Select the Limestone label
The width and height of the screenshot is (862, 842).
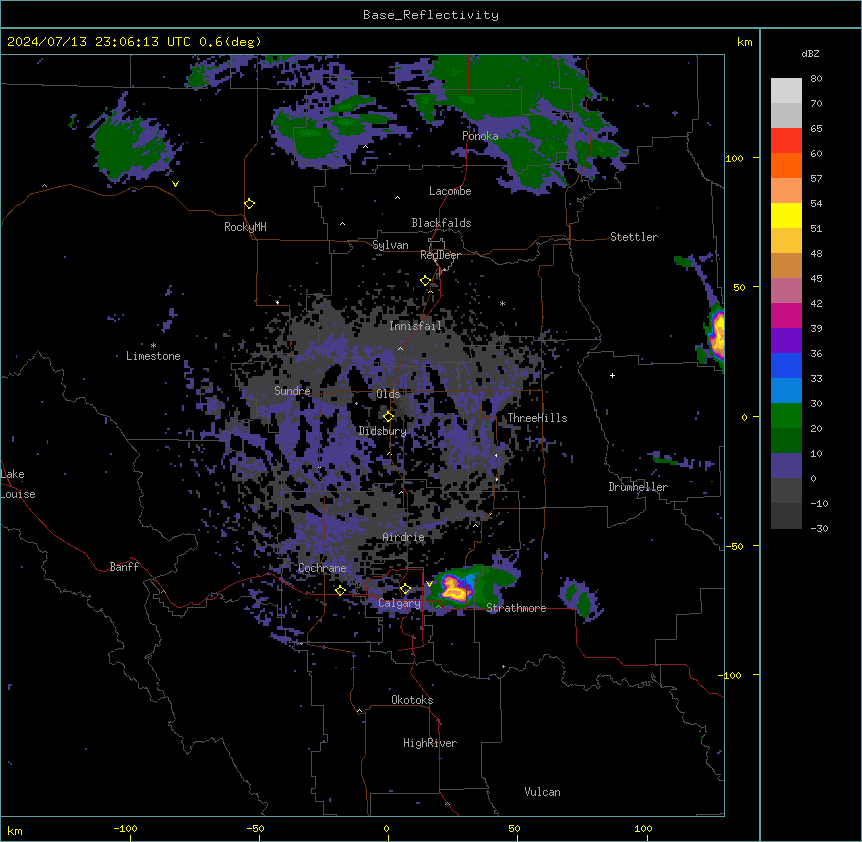pyautogui.click(x=153, y=356)
